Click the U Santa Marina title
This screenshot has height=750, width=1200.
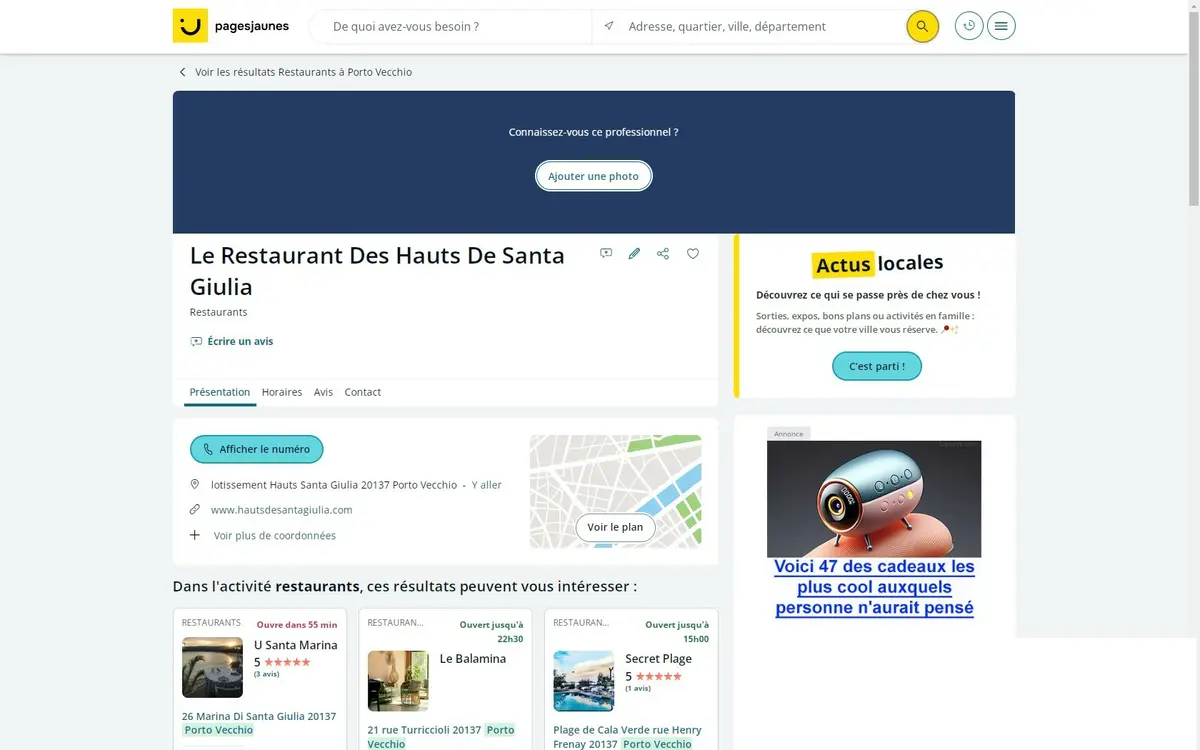click(x=296, y=645)
